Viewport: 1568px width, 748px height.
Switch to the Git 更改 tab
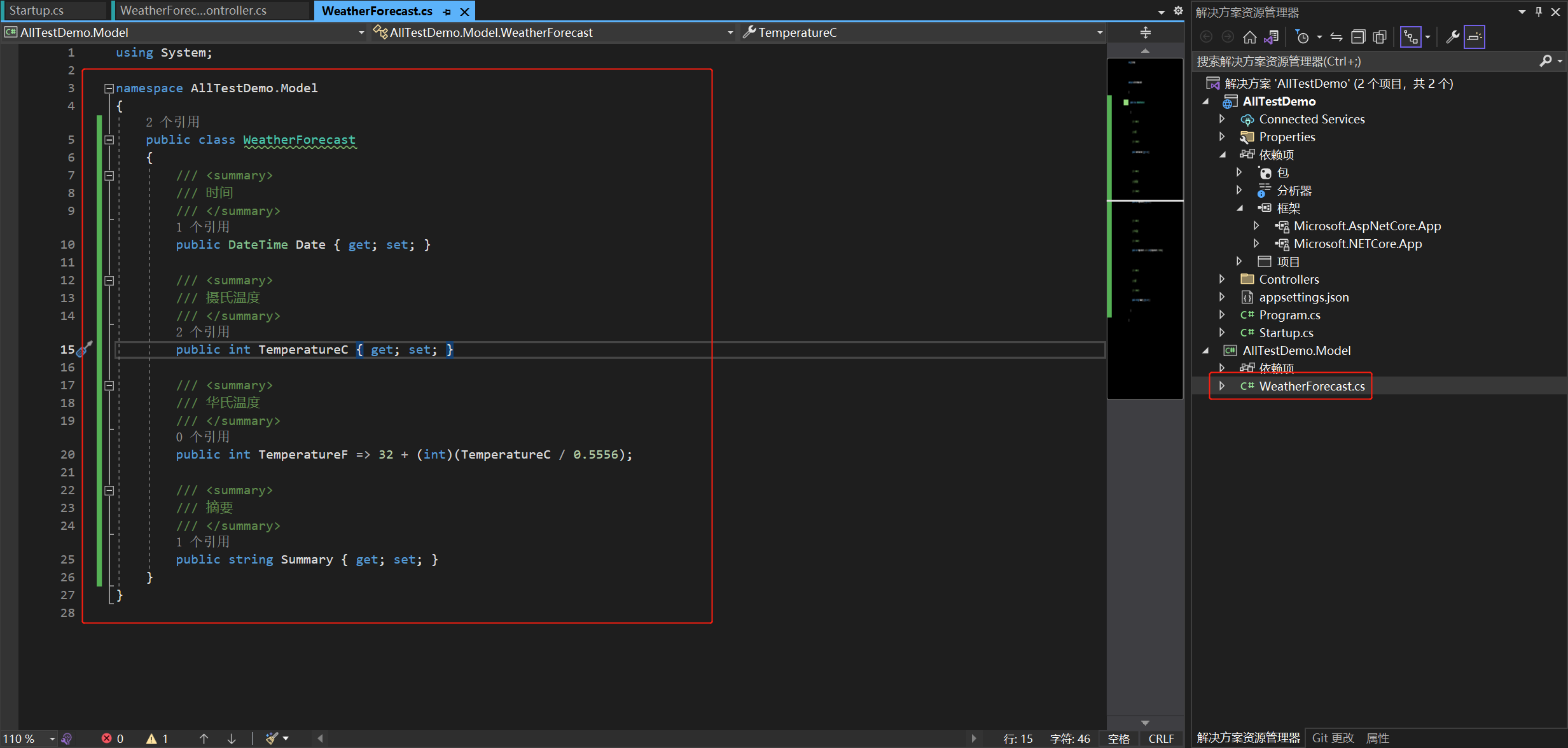point(1333,738)
